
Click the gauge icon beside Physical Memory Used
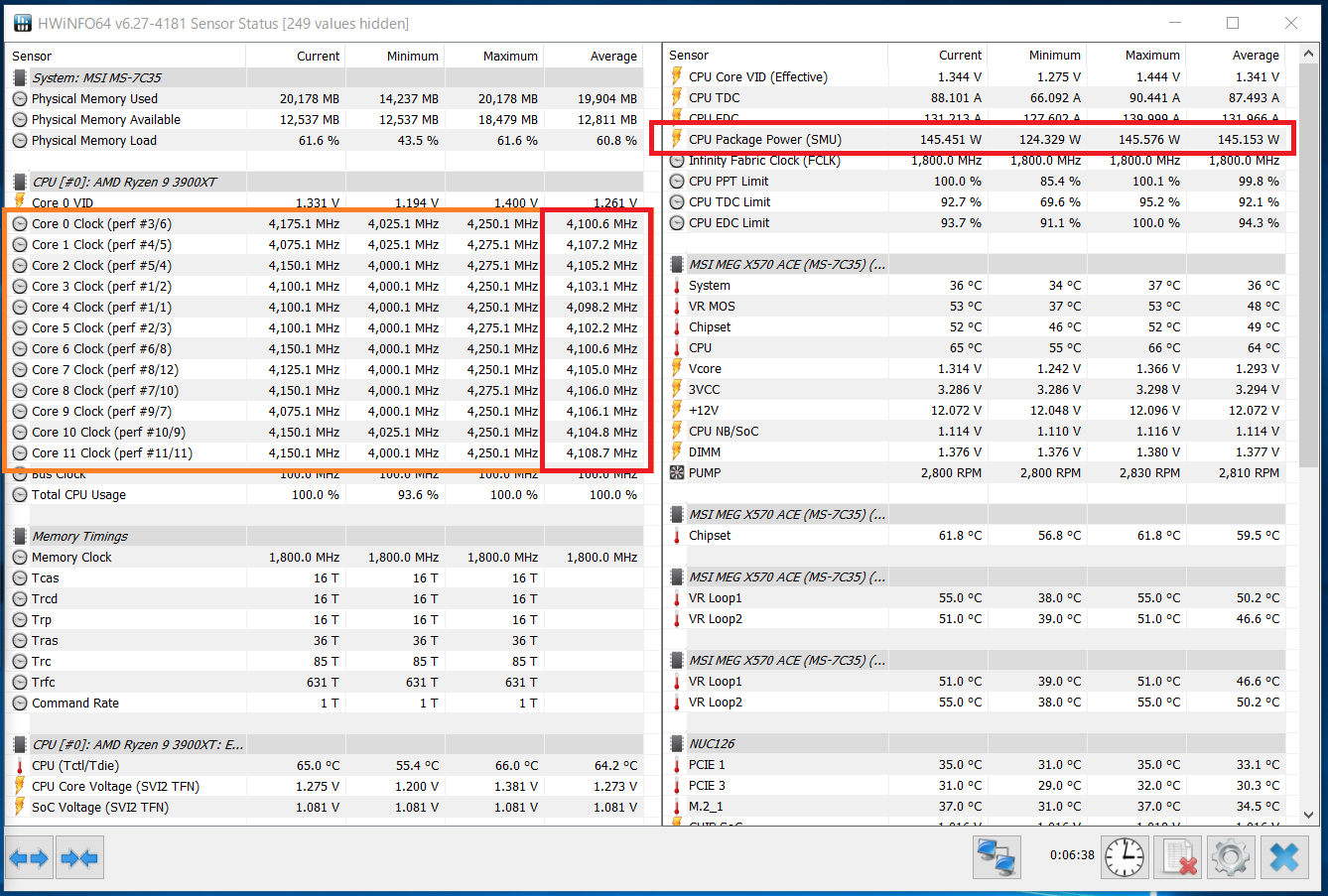click(20, 98)
